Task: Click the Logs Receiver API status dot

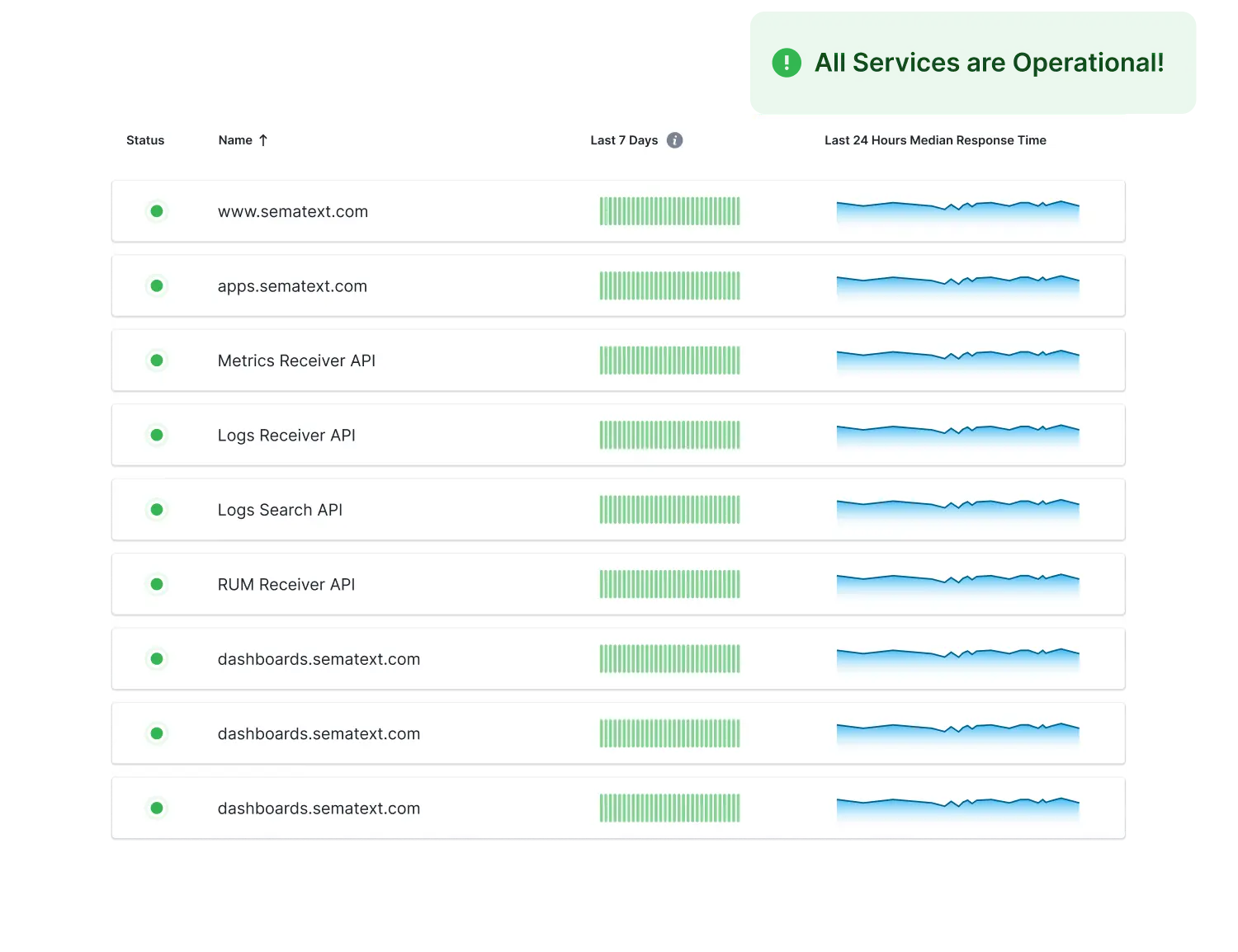Action: [x=157, y=435]
